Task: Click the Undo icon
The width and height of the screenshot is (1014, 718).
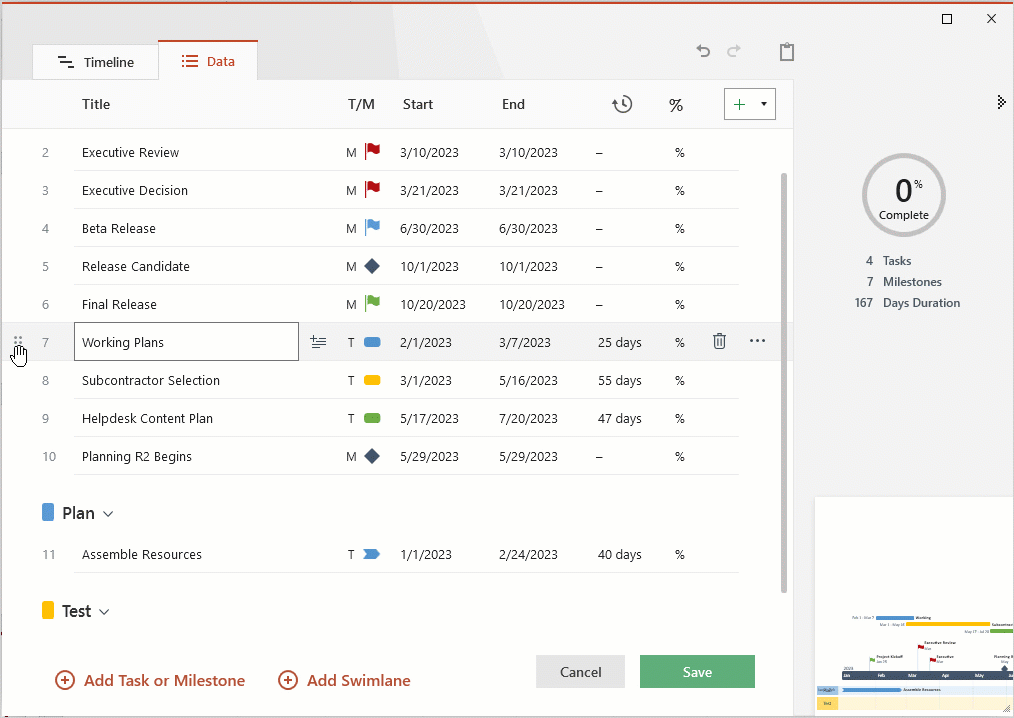Action: 703,51
